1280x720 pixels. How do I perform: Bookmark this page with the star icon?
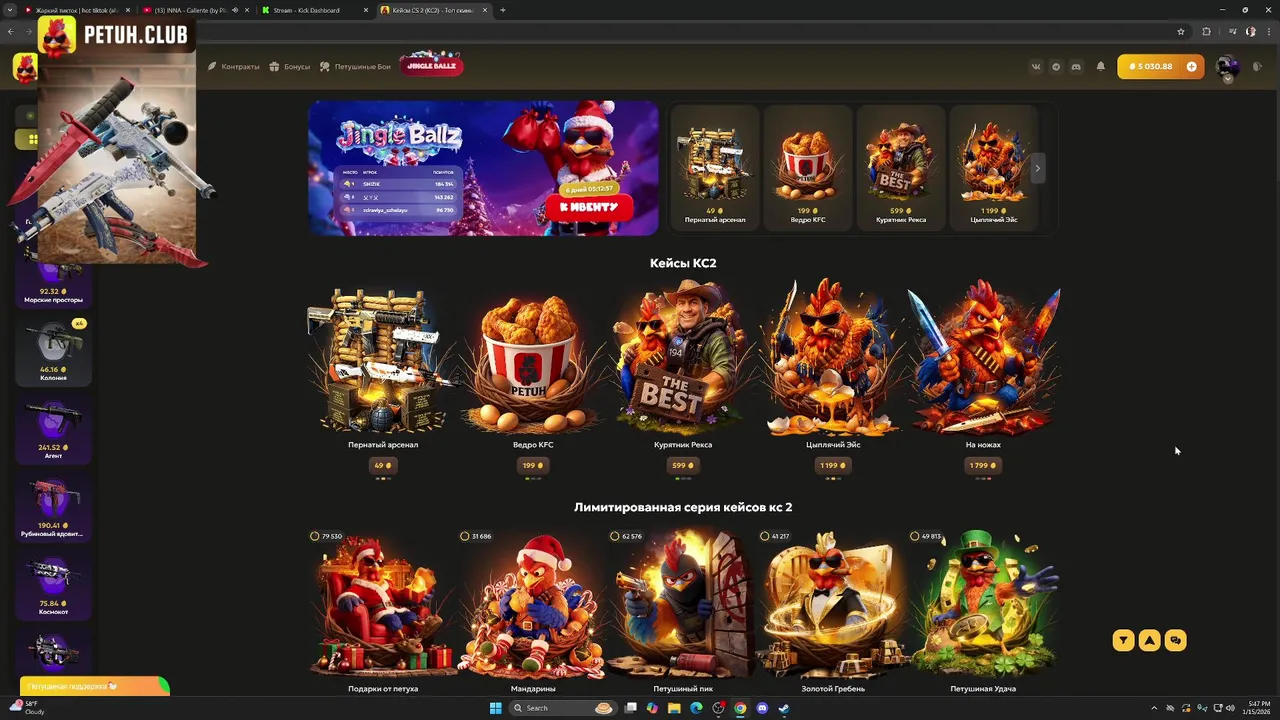pos(1181,31)
